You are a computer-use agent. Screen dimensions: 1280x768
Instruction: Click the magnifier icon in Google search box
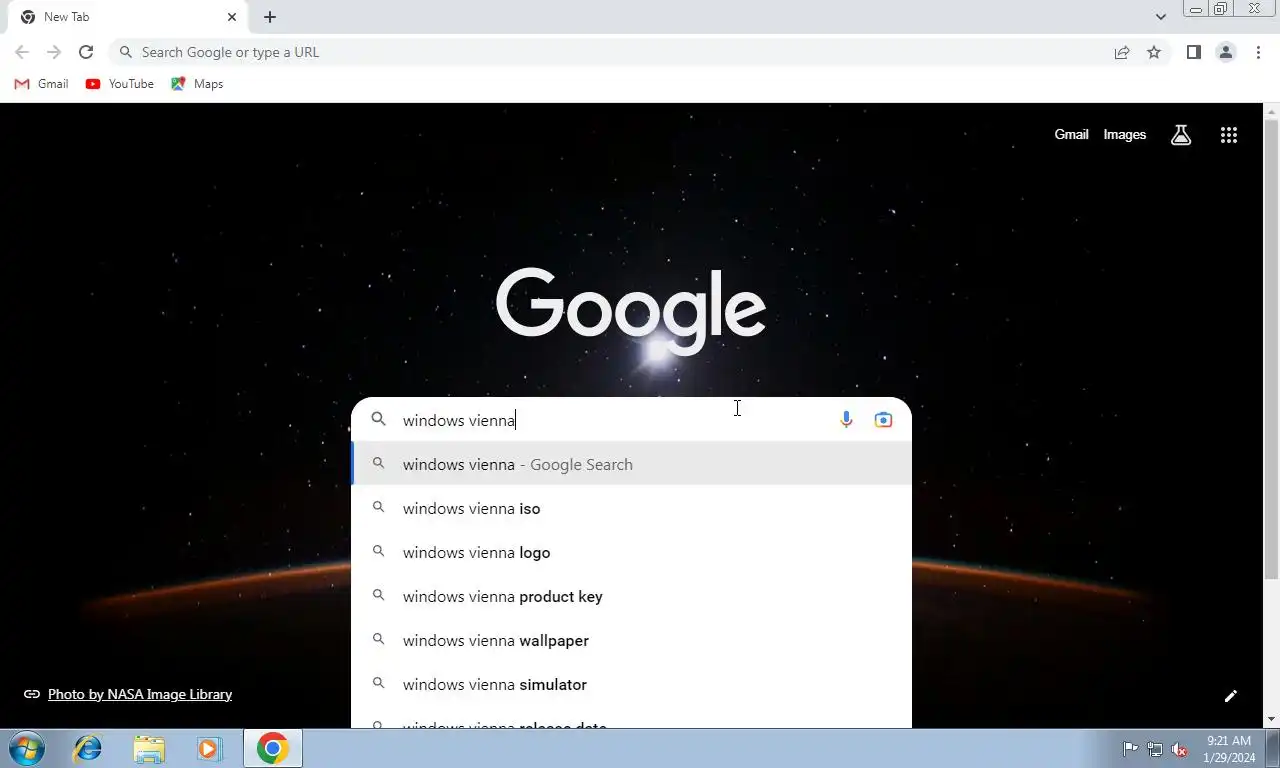click(x=378, y=420)
